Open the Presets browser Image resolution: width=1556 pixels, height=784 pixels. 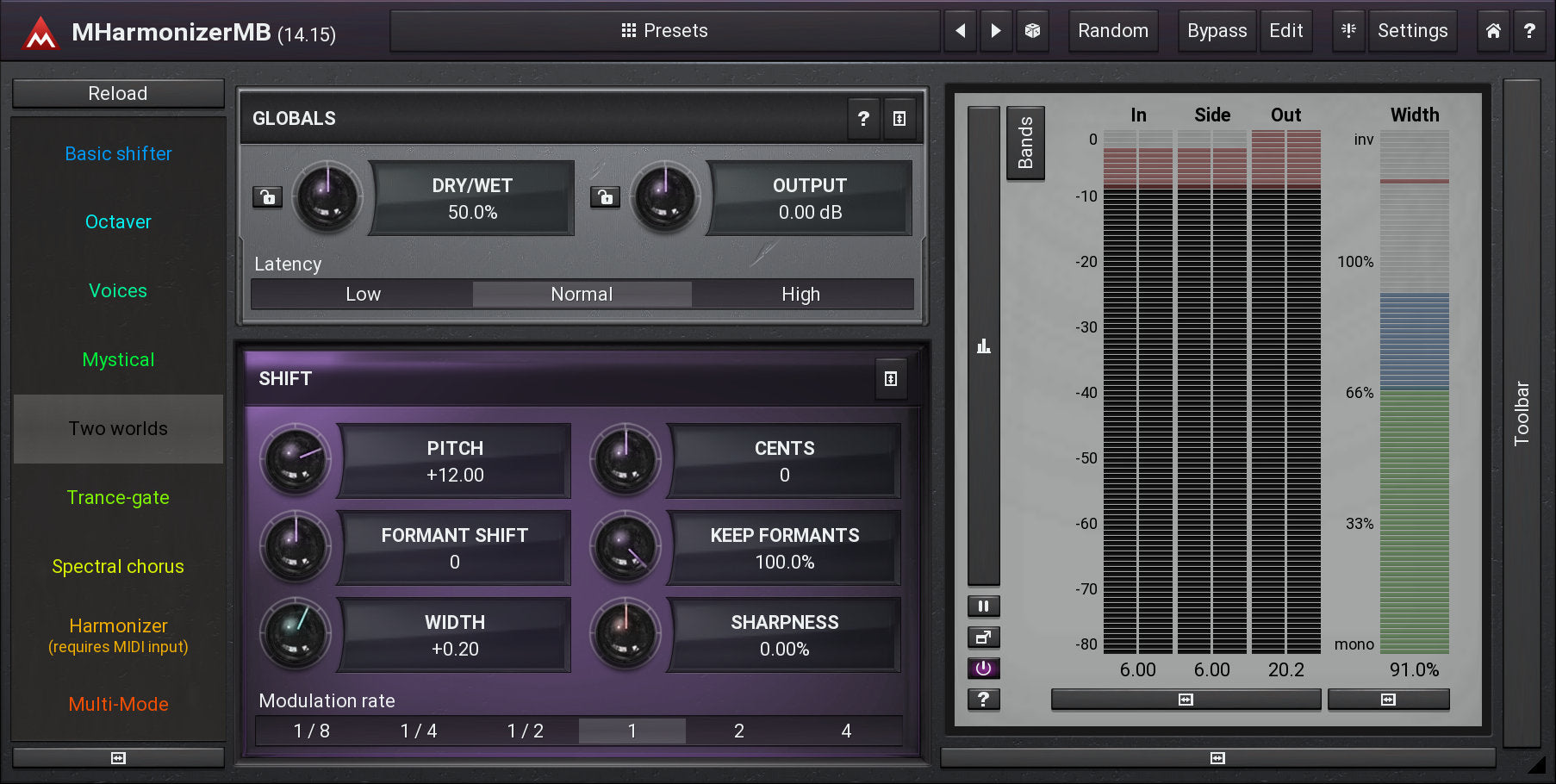click(664, 31)
